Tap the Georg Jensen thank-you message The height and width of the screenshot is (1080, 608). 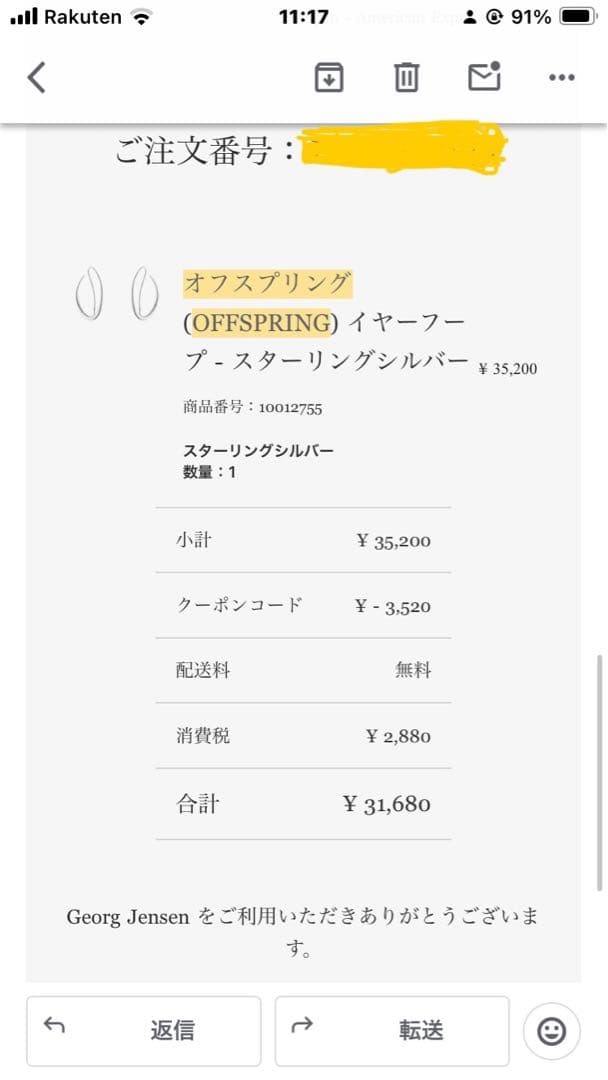(x=304, y=917)
